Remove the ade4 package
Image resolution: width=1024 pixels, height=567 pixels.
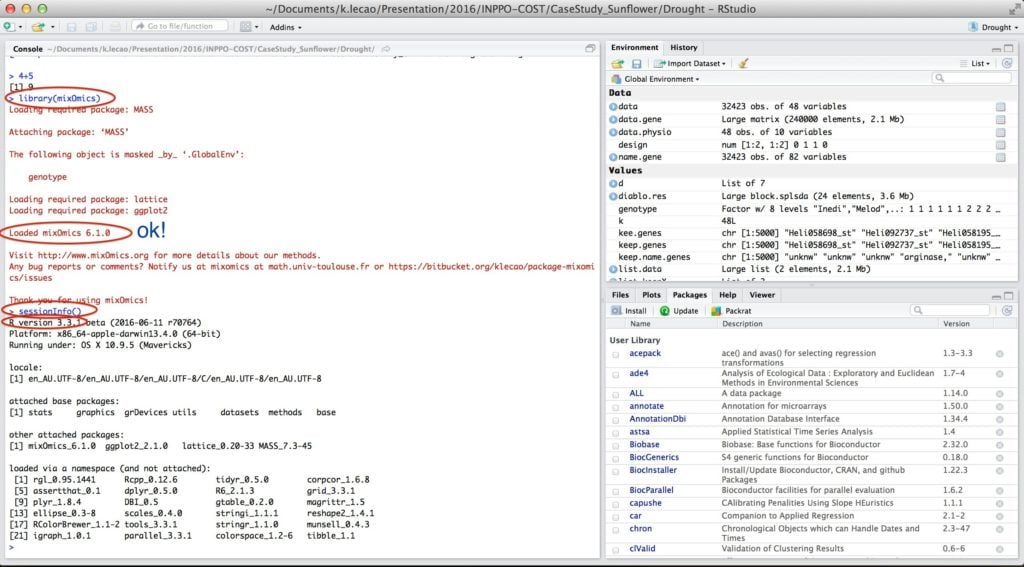(x=1000, y=374)
